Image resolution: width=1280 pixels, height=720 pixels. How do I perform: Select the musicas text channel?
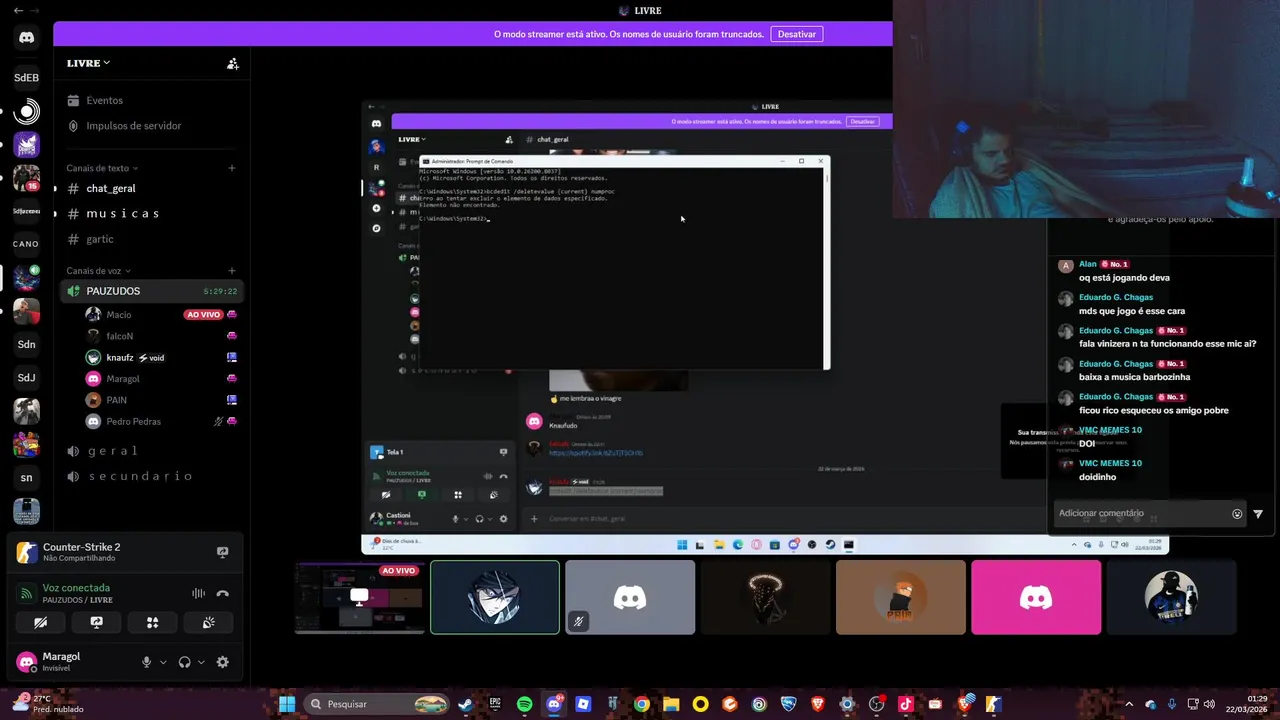[x=152, y=213]
